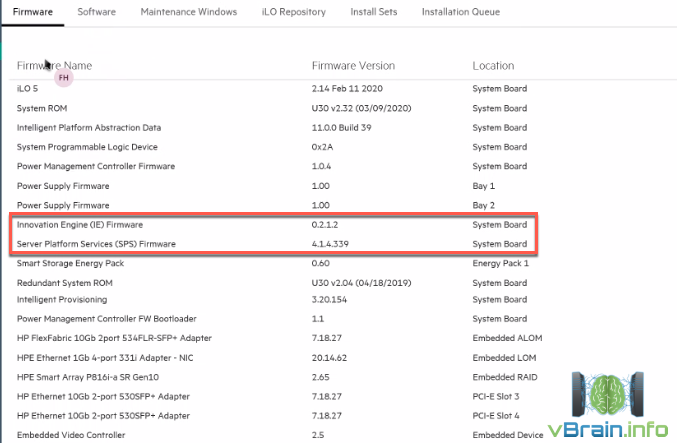Click version U30 v2.04 (04/18/2019)
This screenshot has width=677, height=443.
[361, 283]
